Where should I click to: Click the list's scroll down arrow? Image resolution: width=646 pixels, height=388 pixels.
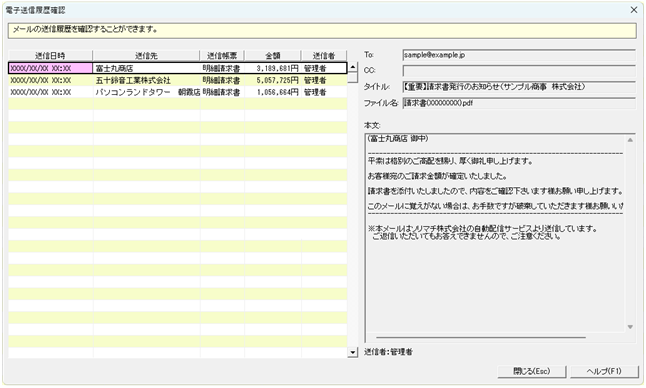(x=353, y=352)
